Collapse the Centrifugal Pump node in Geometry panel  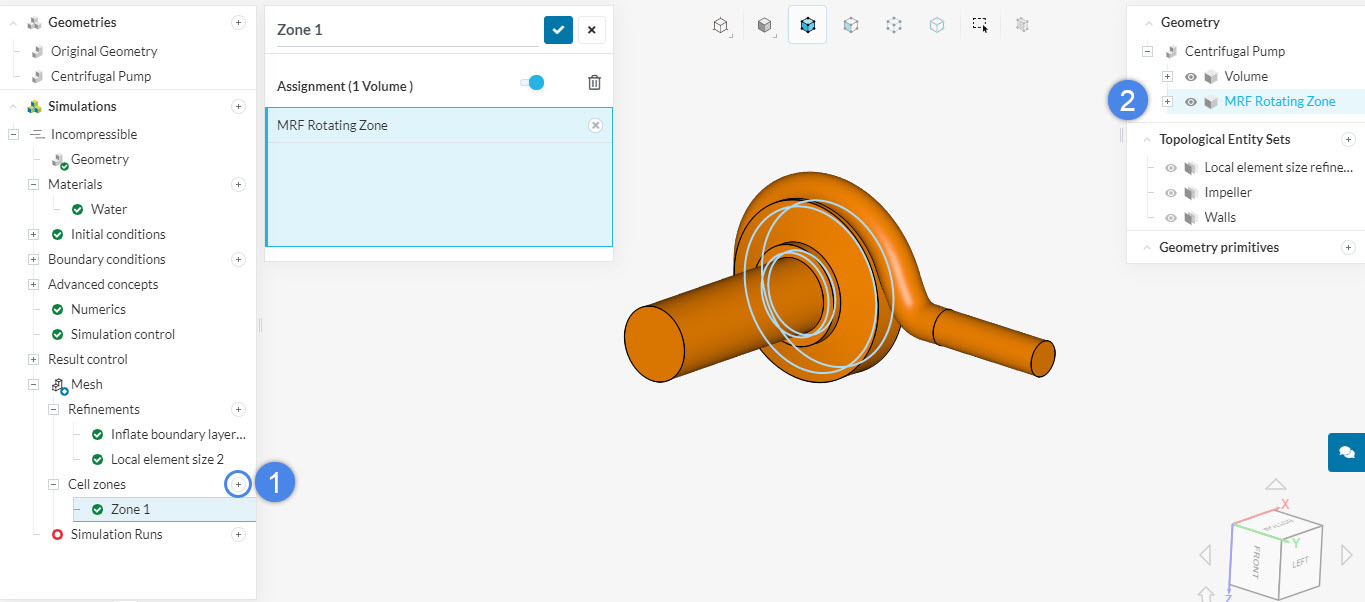click(1147, 51)
